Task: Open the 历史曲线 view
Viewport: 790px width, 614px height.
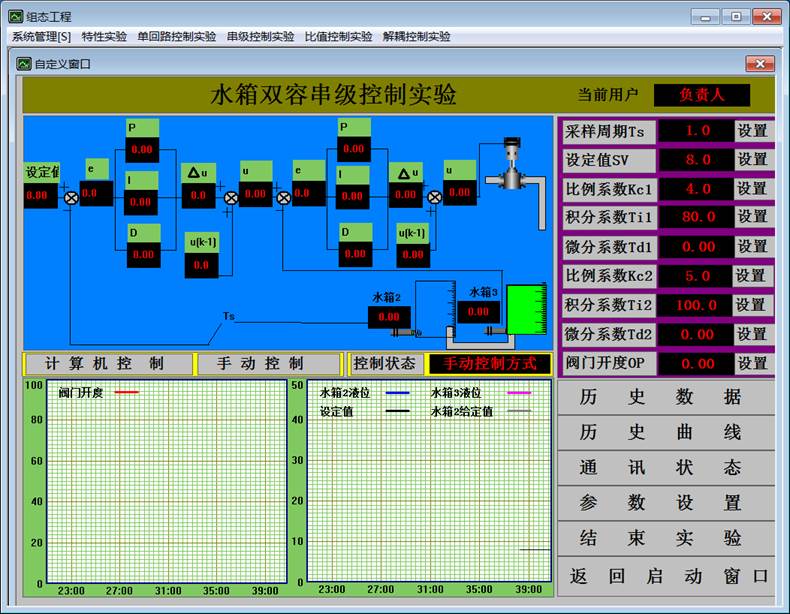Action: pos(661,432)
